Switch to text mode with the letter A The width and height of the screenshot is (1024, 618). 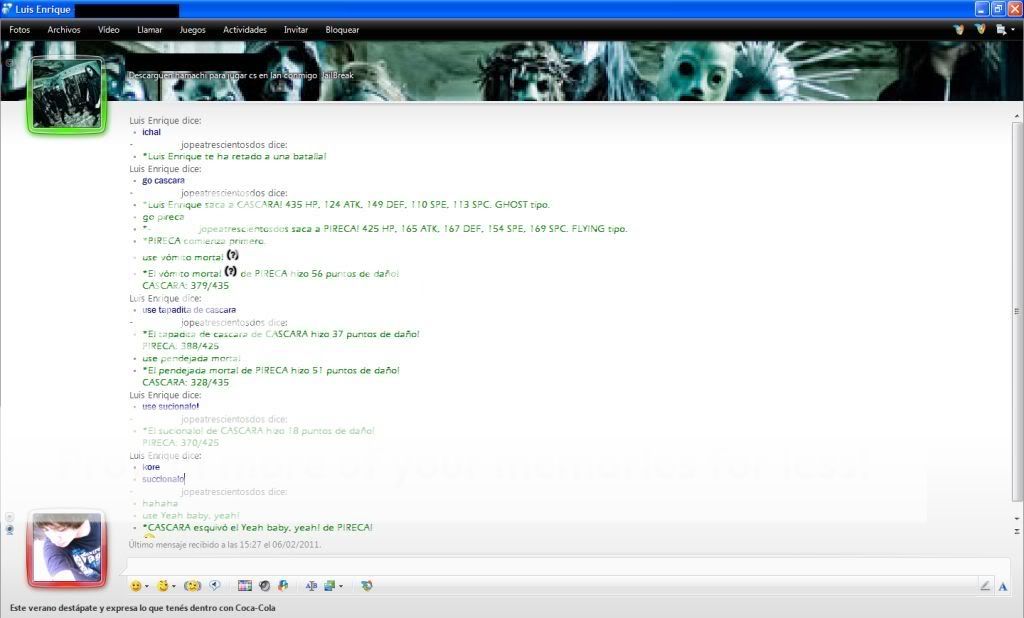1003,586
